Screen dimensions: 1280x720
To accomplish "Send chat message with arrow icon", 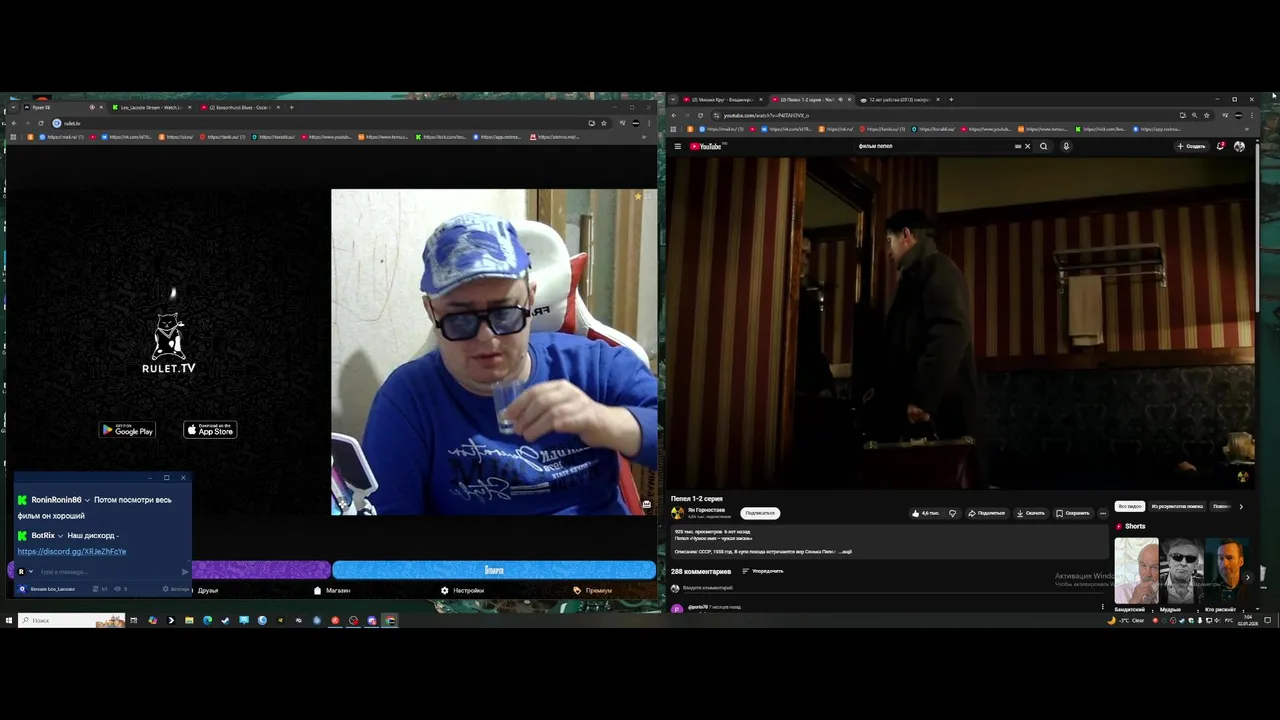I will (185, 572).
